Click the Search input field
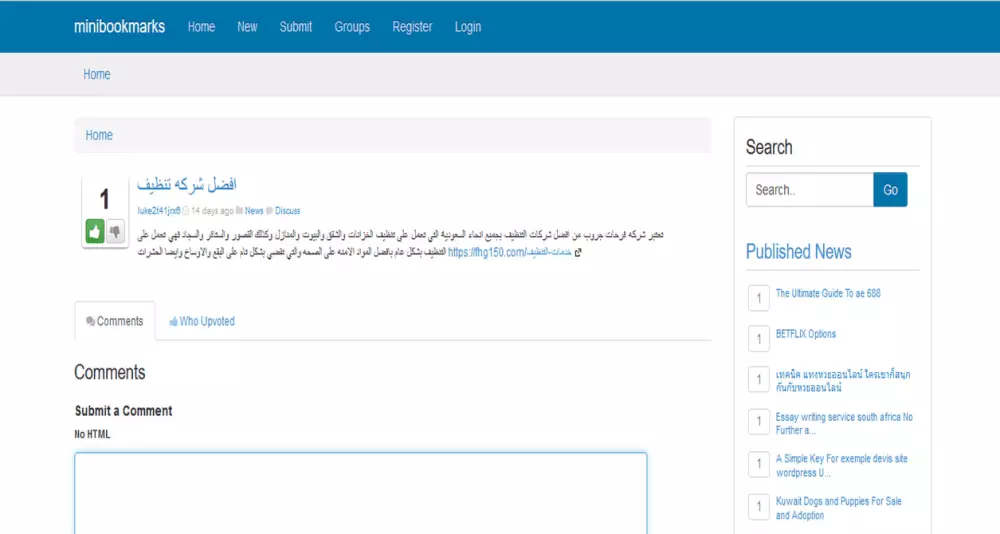 click(x=810, y=189)
